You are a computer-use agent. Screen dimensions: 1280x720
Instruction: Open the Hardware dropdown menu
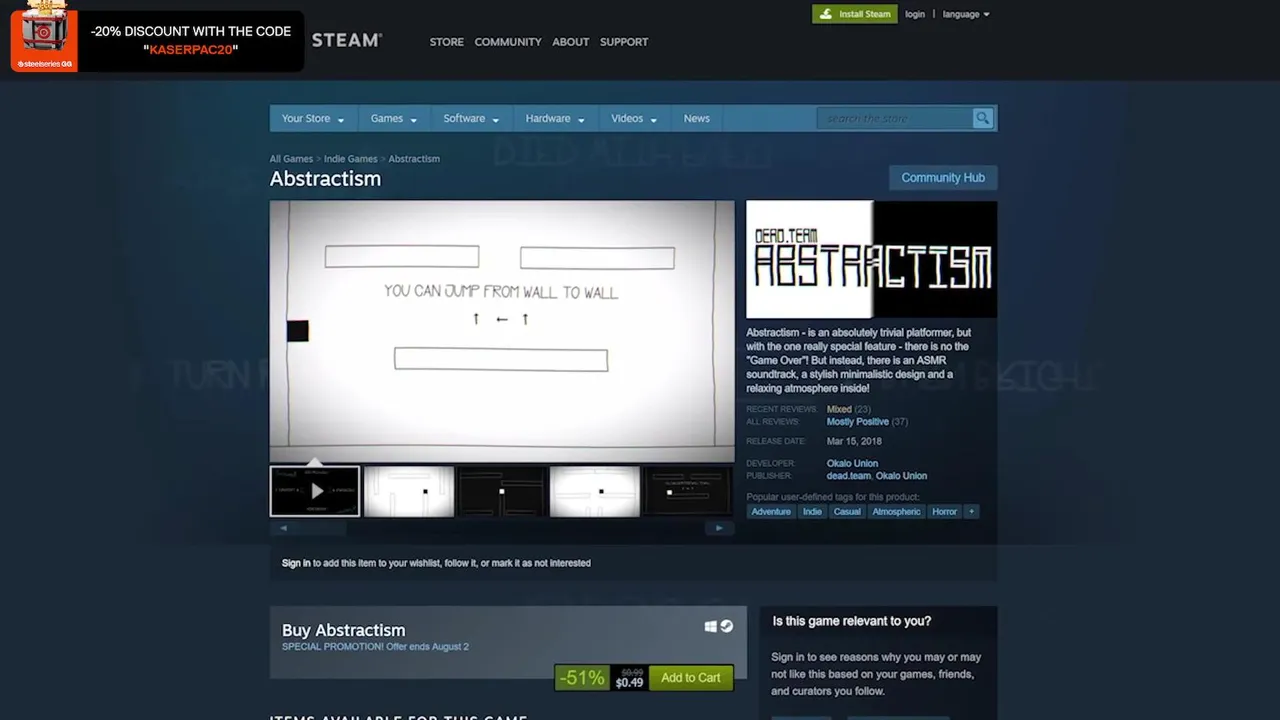pyautogui.click(x=555, y=118)
